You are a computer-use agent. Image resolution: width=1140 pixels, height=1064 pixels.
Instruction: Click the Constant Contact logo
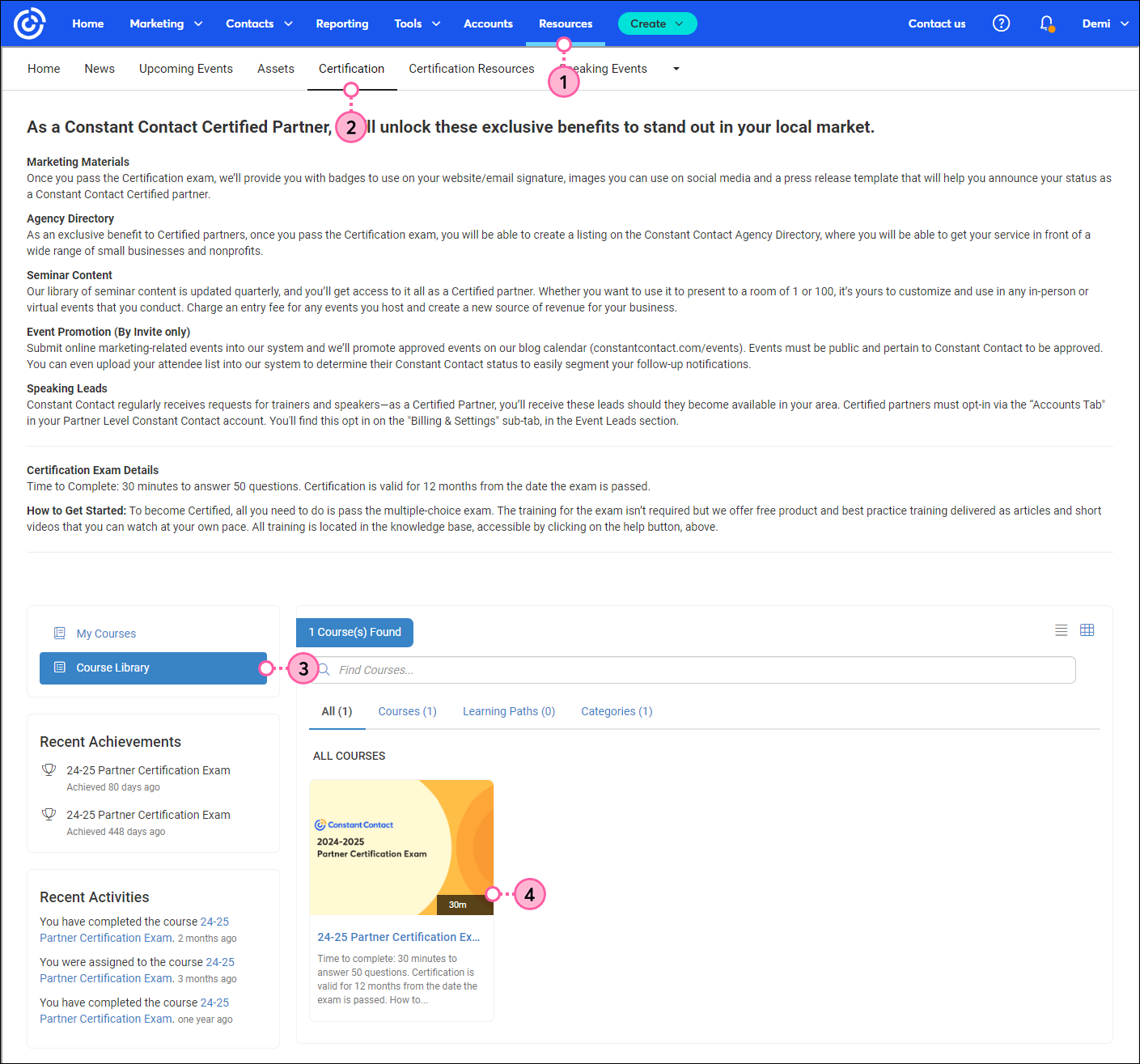coord(29,23)
